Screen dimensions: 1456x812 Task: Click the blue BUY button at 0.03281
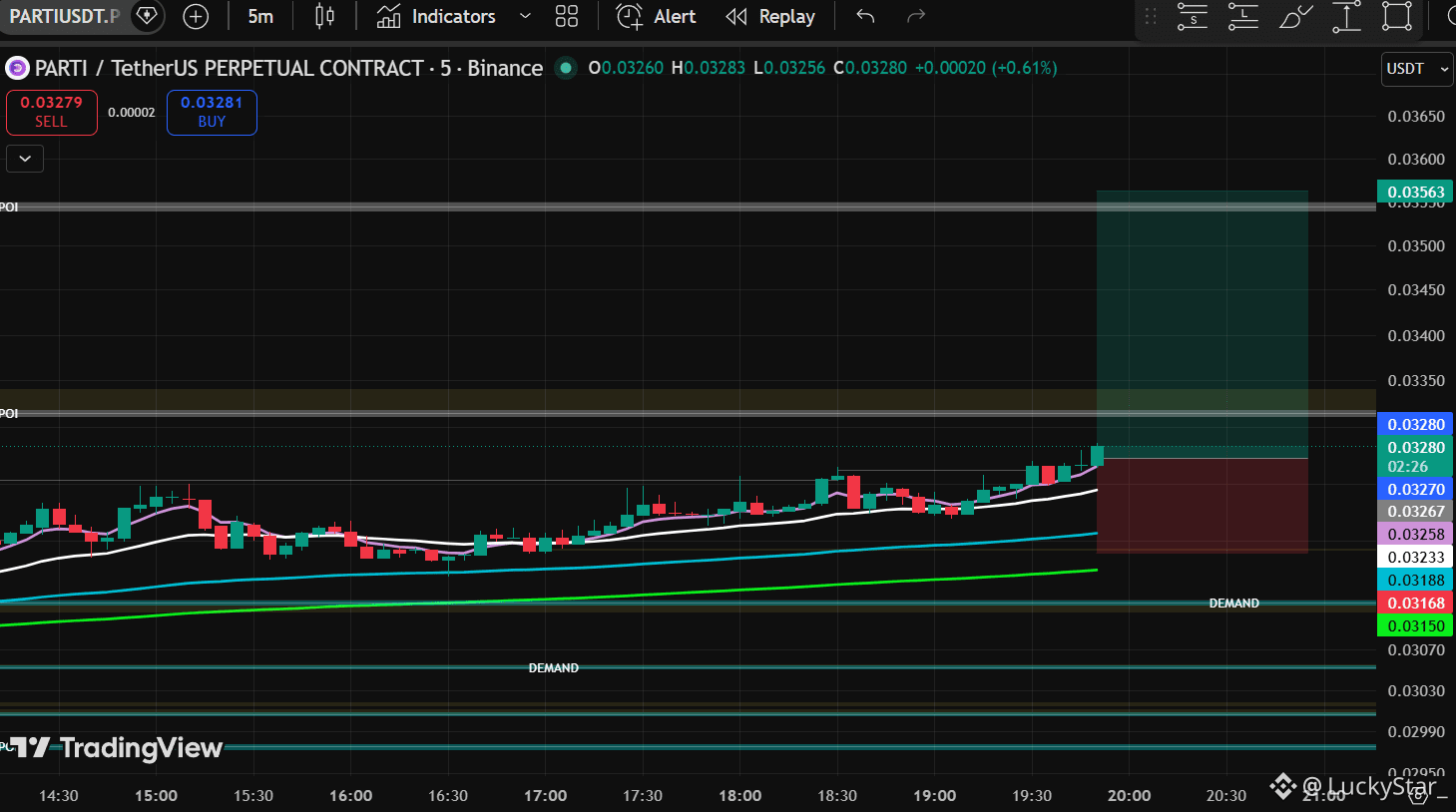click(212, 112)
